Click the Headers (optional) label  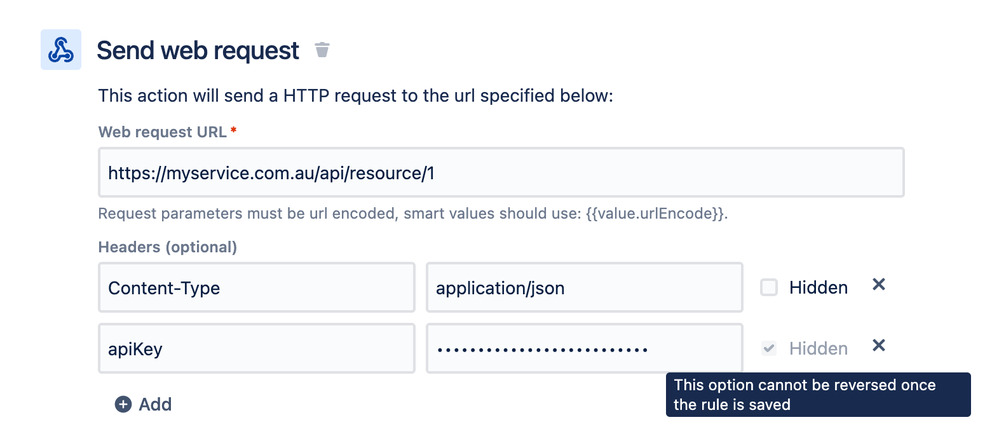click(168, 247)
